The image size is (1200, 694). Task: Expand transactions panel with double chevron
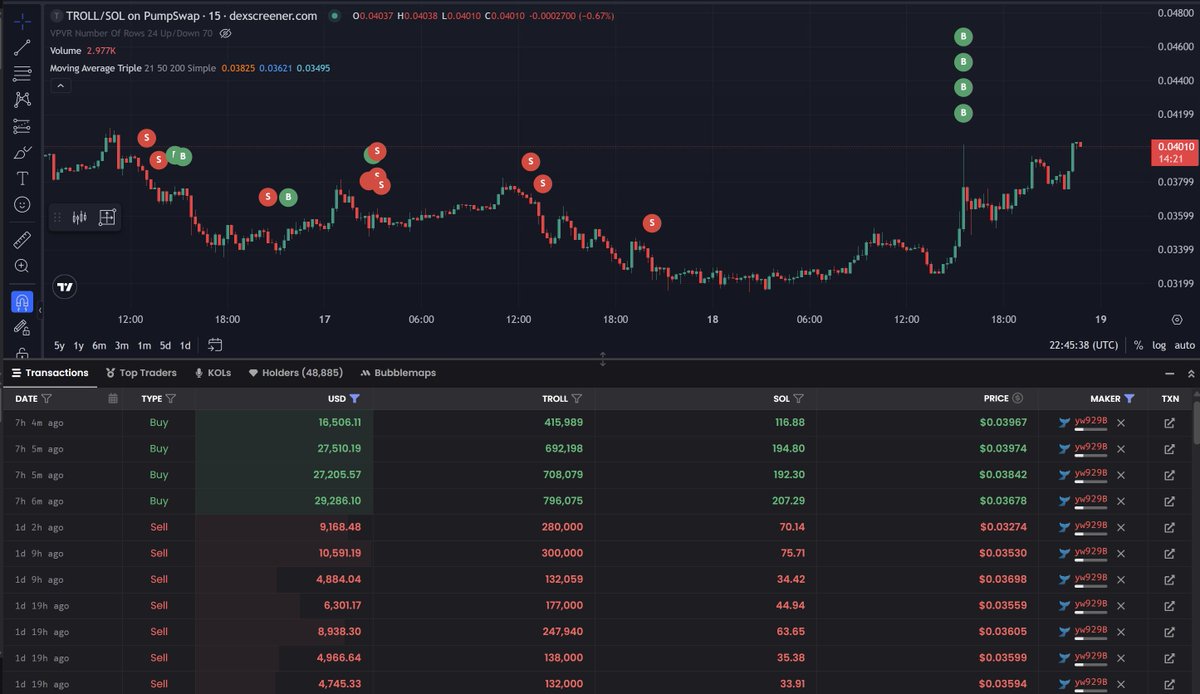coord(1191,372)
